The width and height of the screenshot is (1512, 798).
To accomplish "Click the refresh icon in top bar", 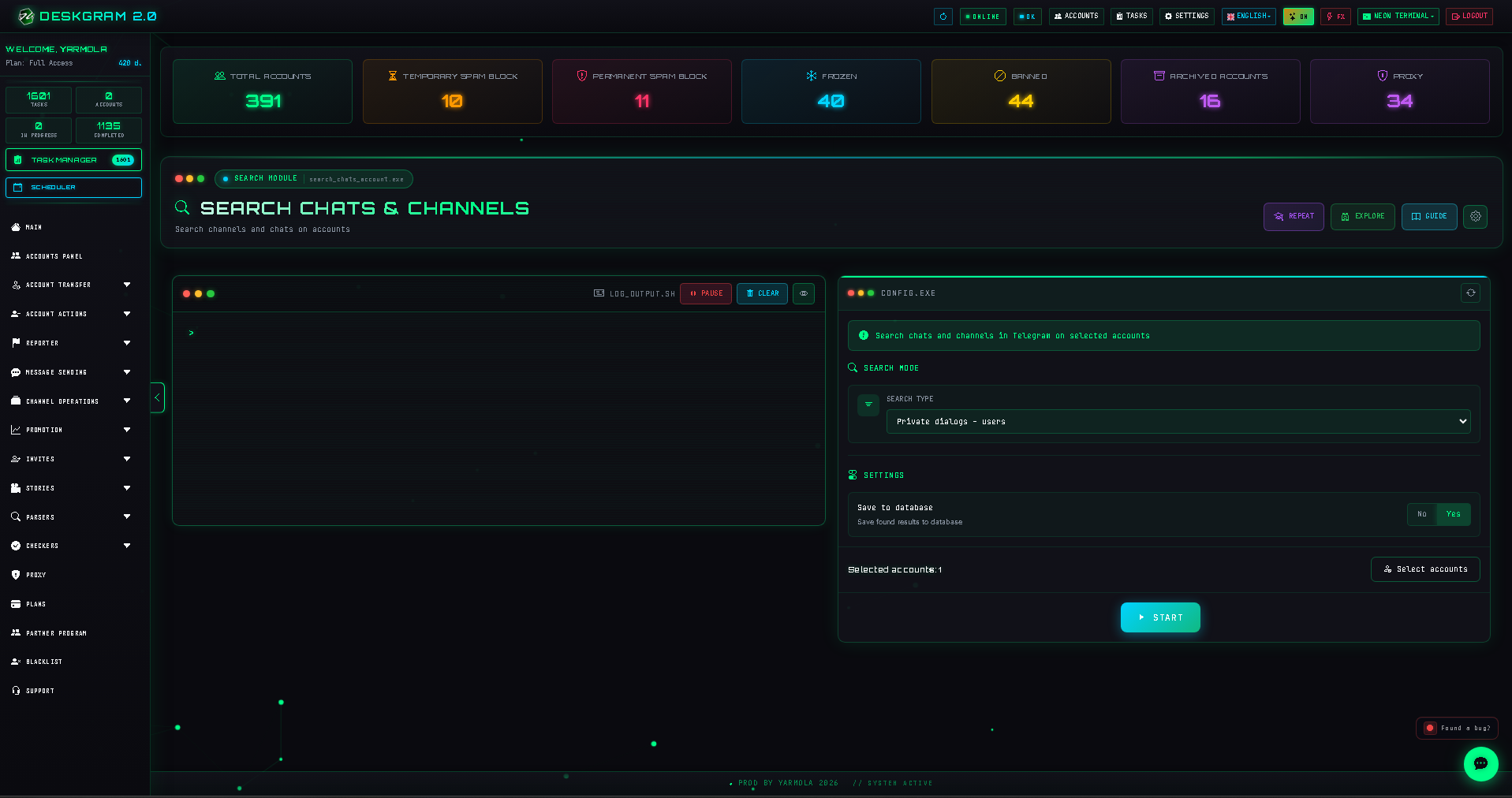I will [x=943, y=16].
